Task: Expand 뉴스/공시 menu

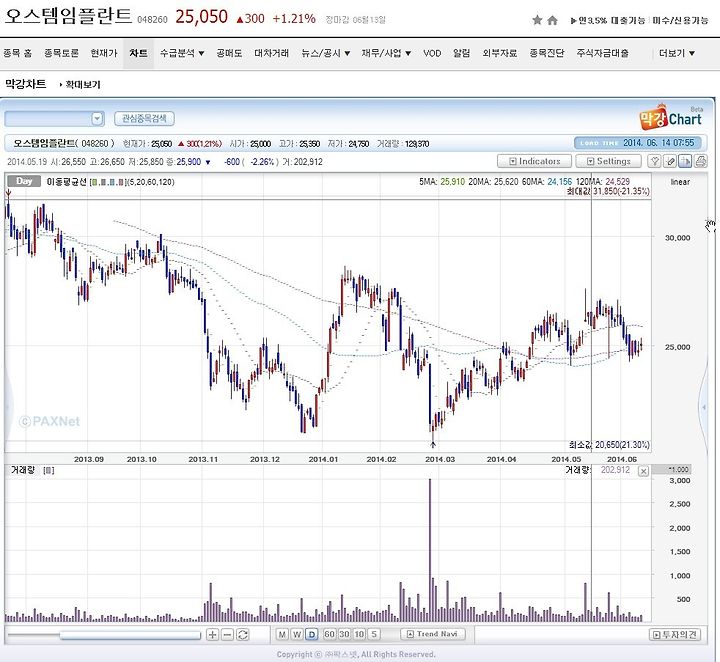Action: tap(326, 53)
